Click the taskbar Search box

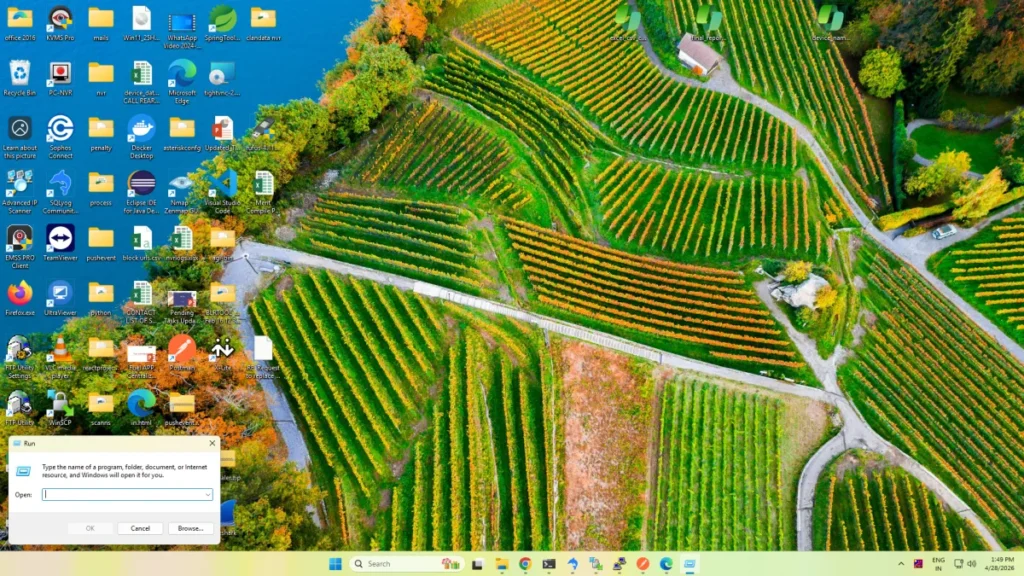[406, 564]
